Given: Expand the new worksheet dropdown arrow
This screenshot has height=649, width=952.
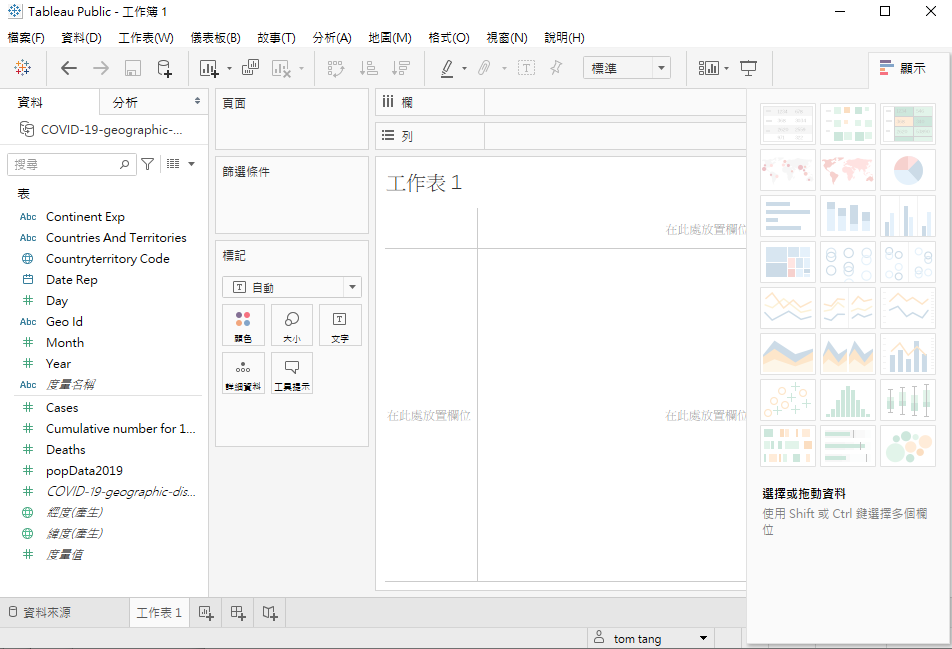Looking at the screenshot, I should pyautogui.click(x=229, y=69).
